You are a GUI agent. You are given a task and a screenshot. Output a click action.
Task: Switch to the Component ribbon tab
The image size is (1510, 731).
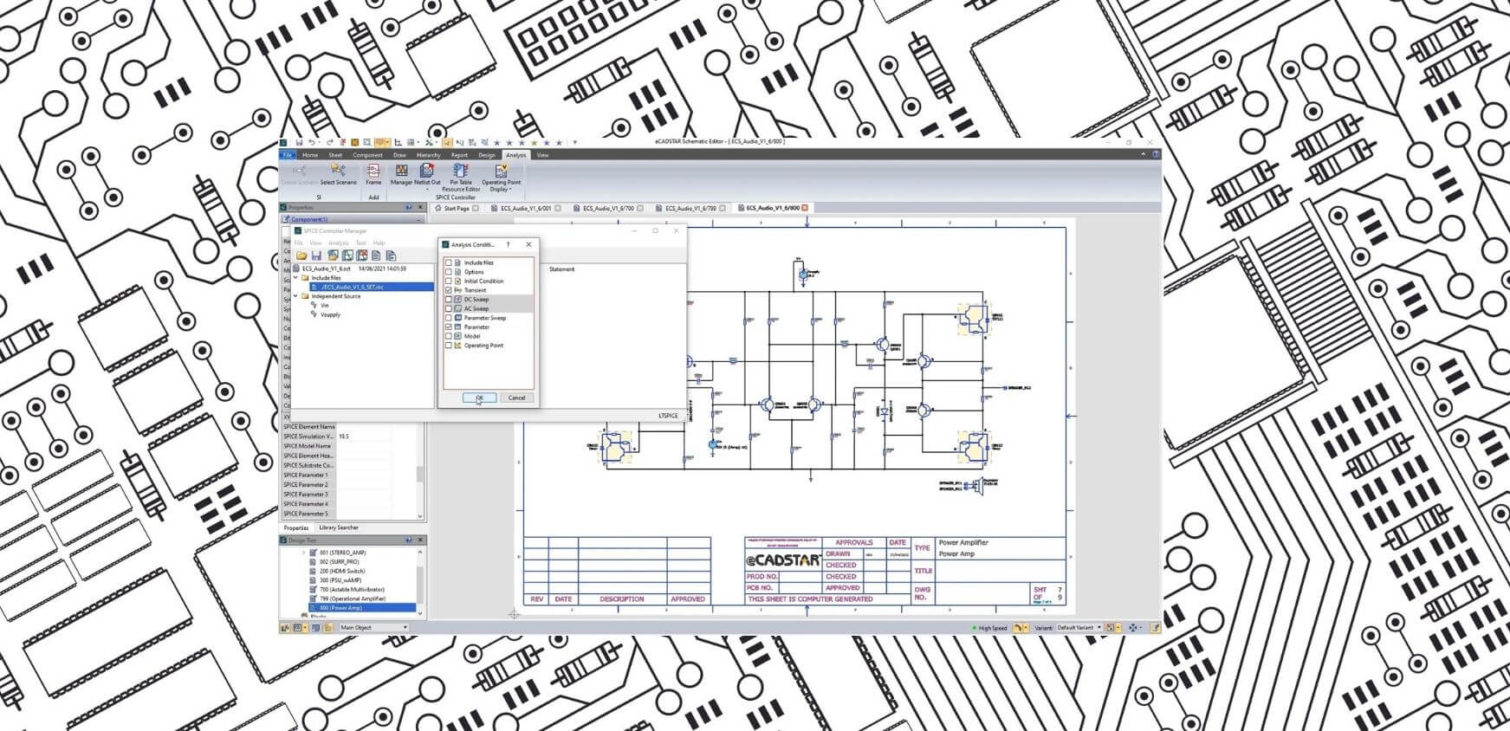point(368,155)
